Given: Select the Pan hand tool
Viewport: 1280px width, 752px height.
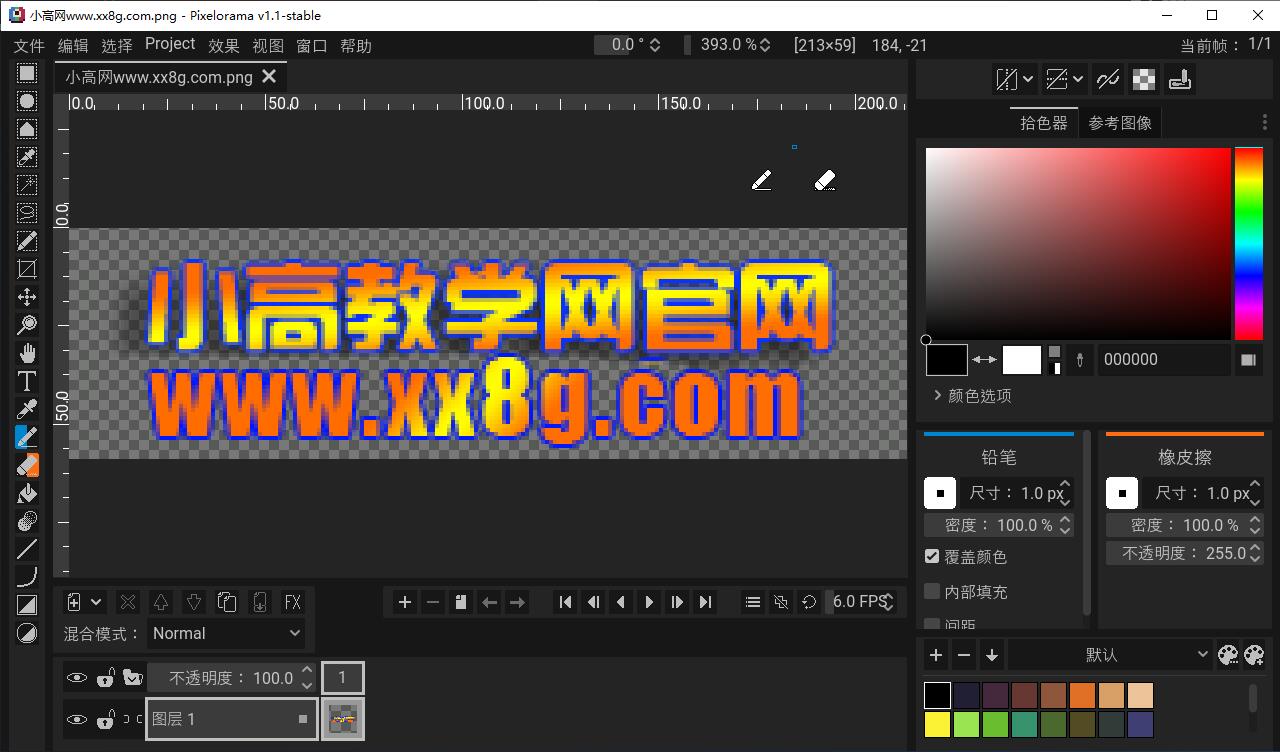Looking at the screenshot, I should (x=27, y=353).
